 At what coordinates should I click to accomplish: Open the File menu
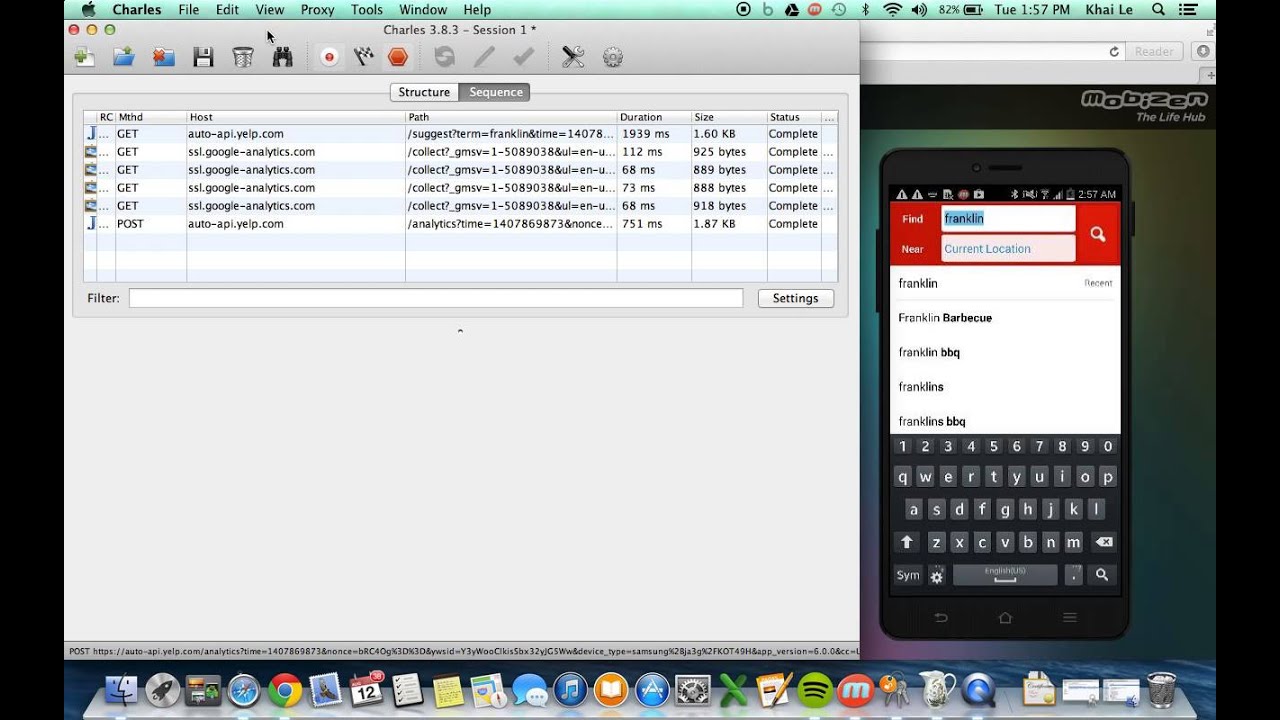[x=189, y=9]
